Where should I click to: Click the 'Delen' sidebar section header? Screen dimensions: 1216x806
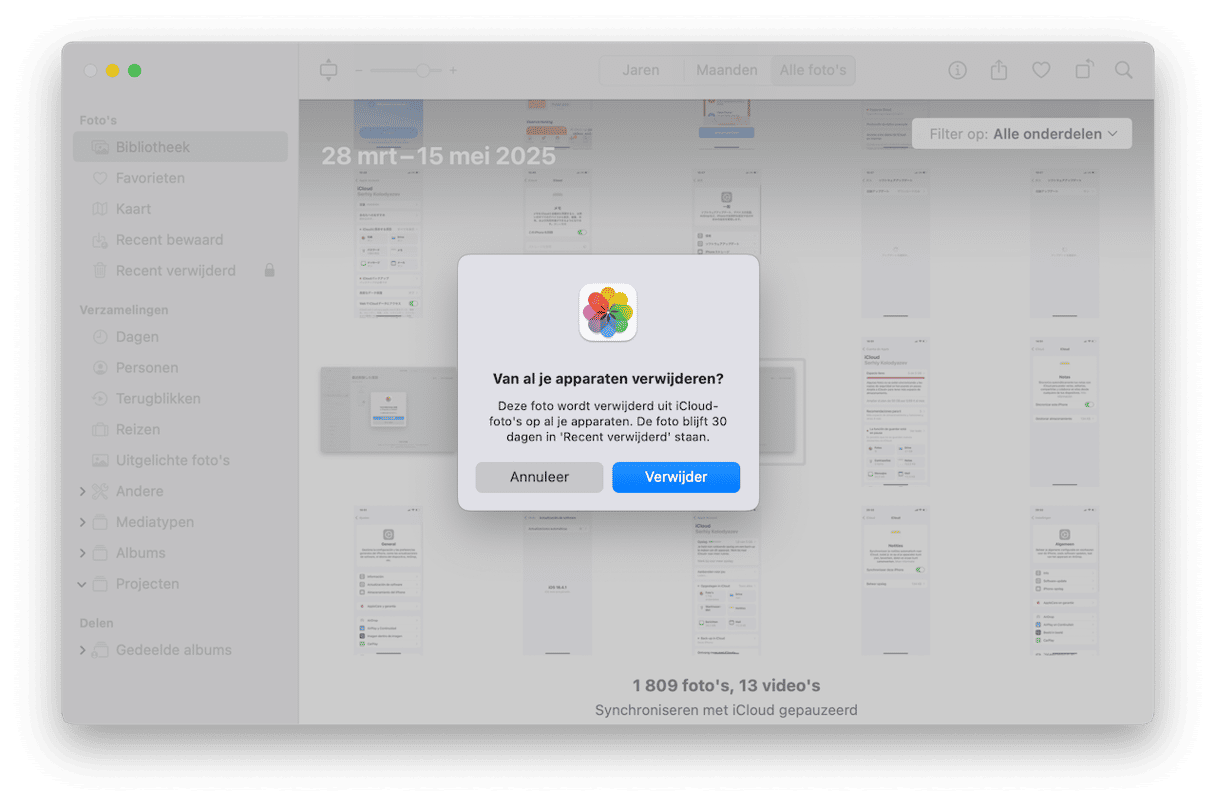96,623
